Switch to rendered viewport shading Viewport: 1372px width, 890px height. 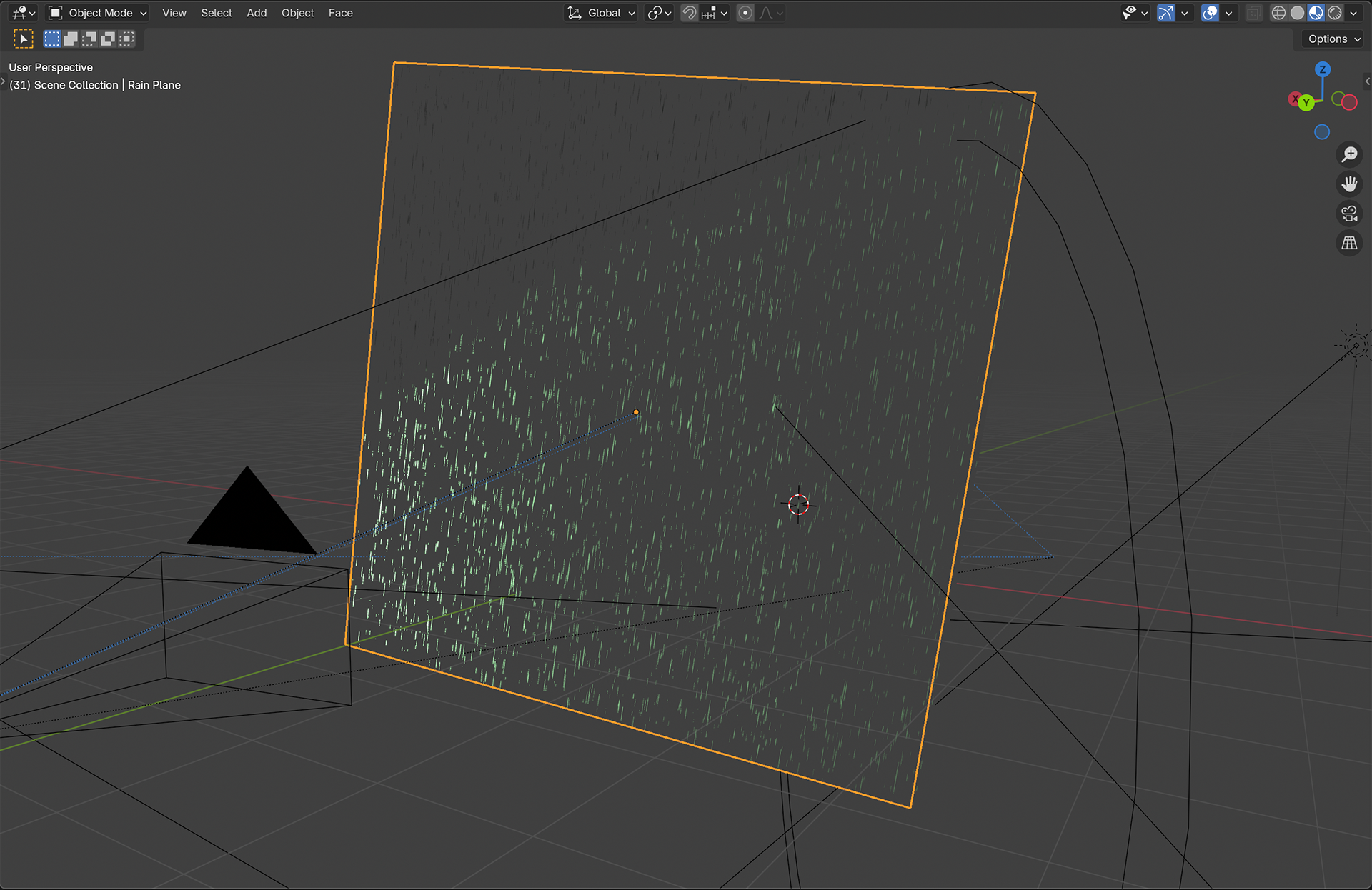[1334, 13]
